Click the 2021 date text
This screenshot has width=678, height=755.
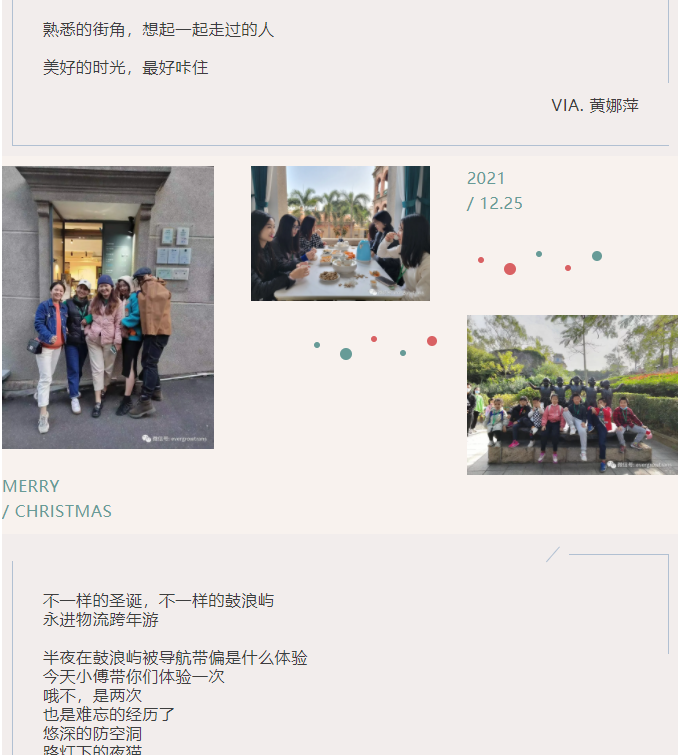[486, 179]
